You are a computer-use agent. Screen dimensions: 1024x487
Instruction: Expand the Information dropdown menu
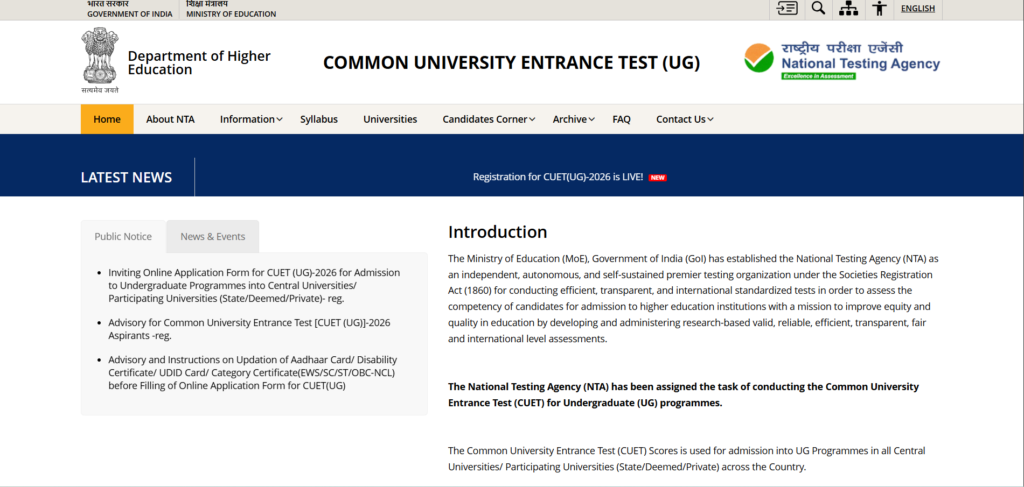point(251,119)
